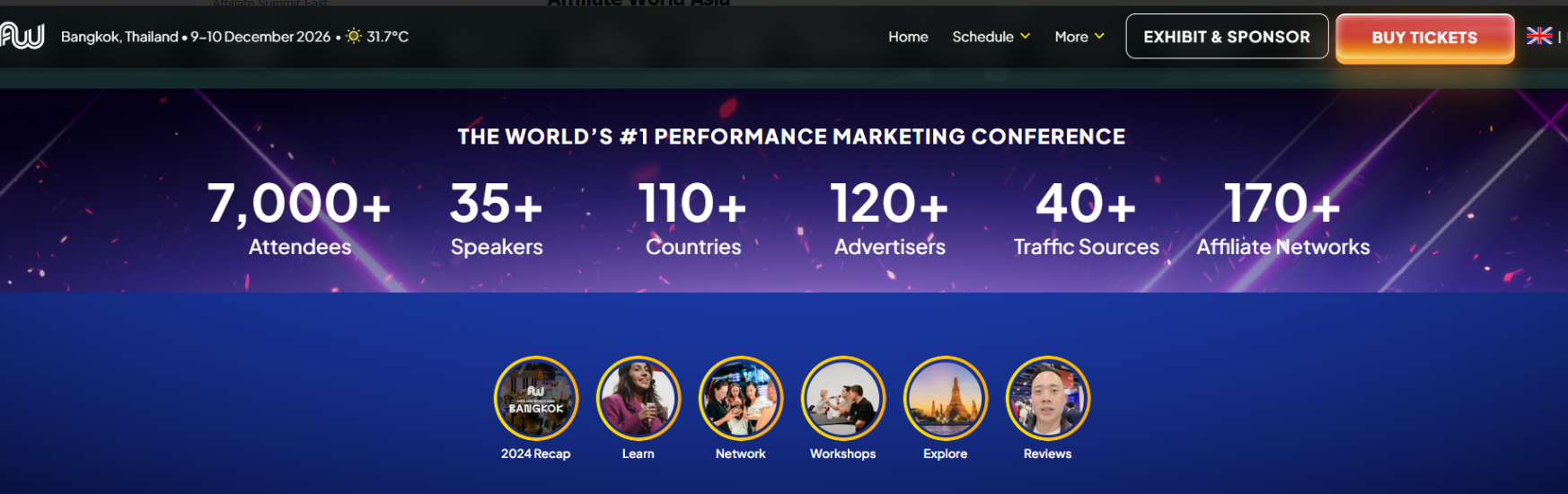
Task: Click the AW logo in header
Action: pos(22,36)
